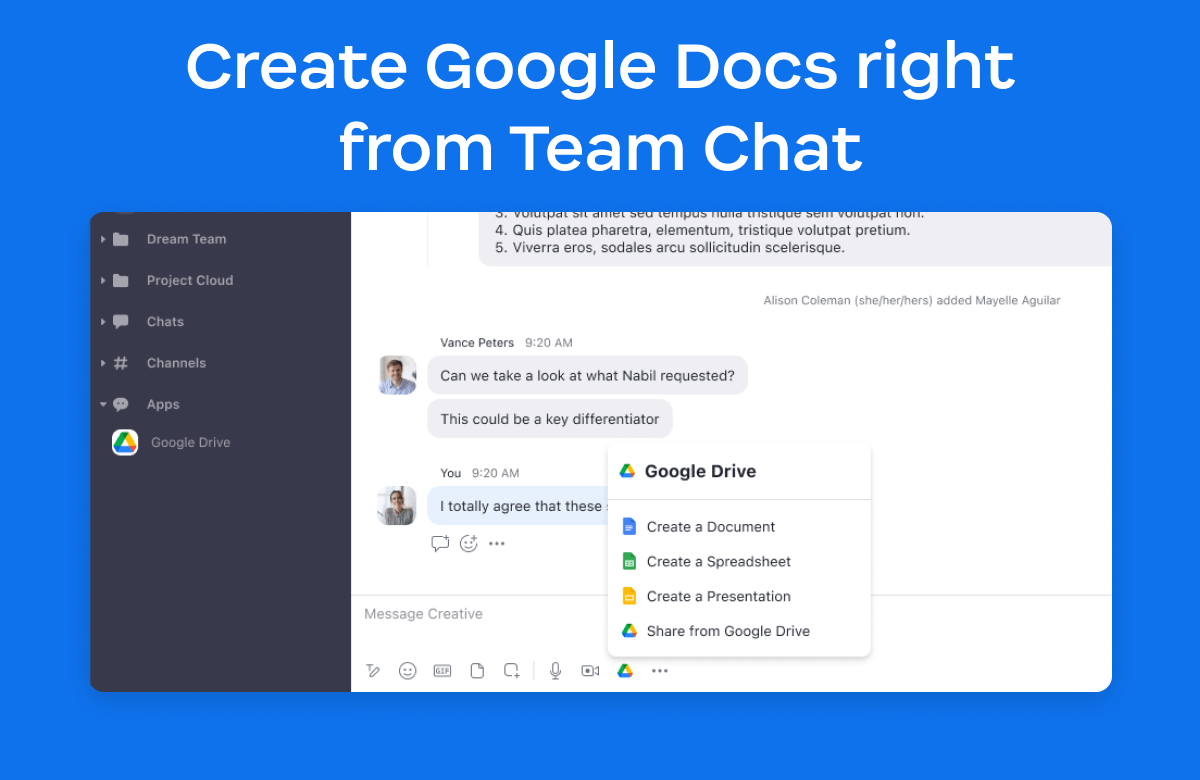
Task: Click the Dream Team folder icon
Action: pyautogui.click(x=121, y=239)
